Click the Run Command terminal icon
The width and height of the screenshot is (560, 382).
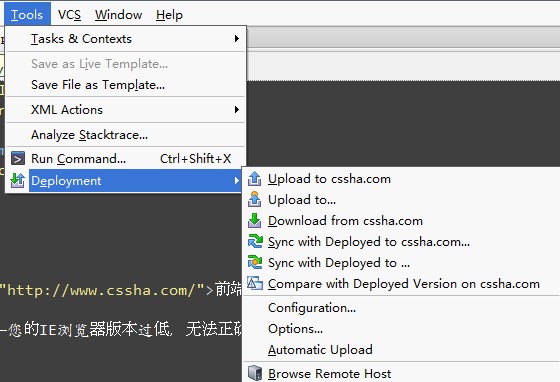point(18,158)
